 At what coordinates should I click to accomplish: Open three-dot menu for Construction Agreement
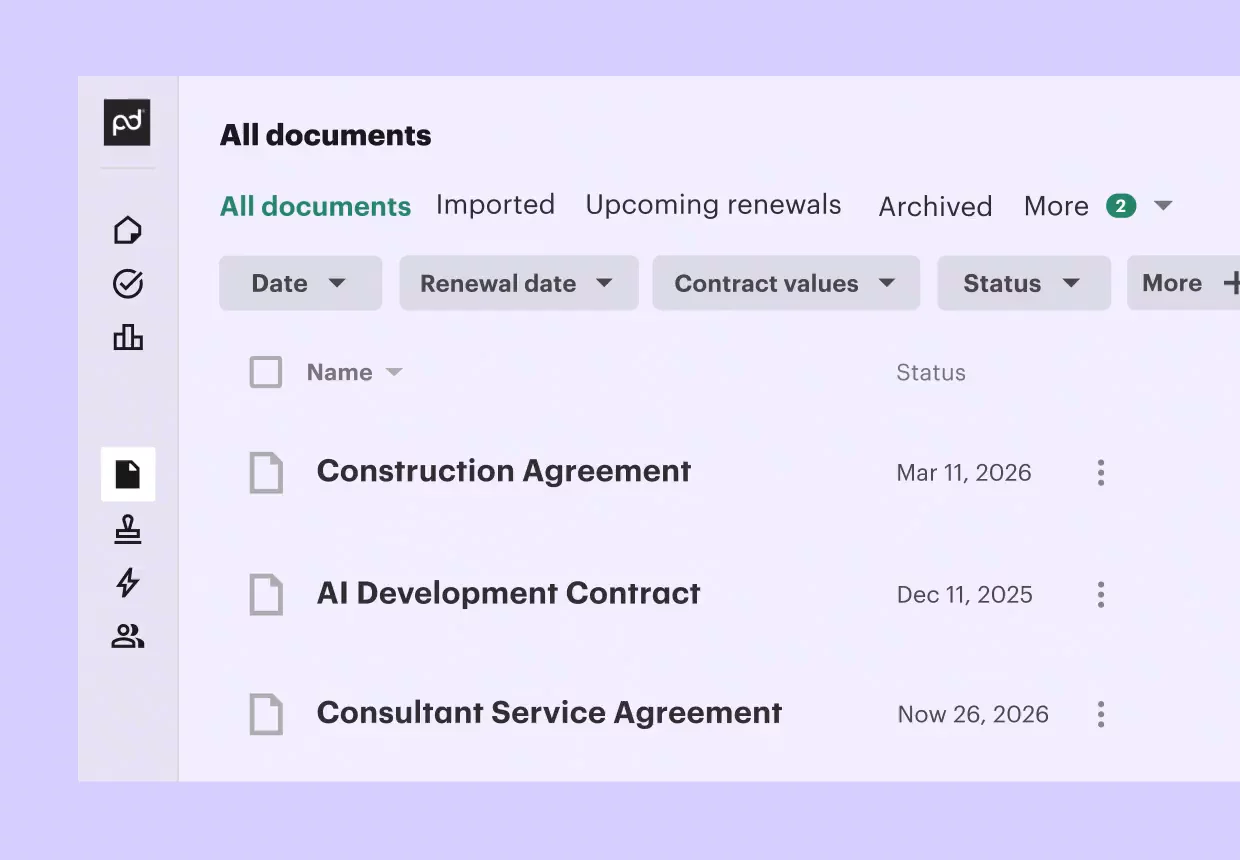click(x=1101, y=473)
